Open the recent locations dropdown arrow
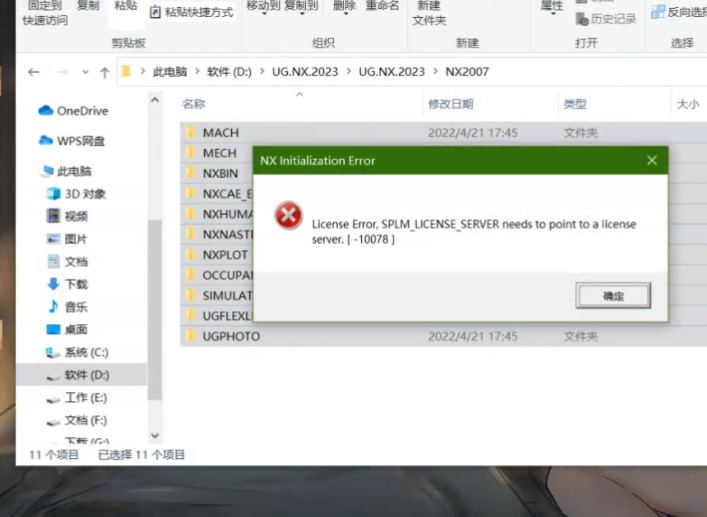The height and width of the screenshot is (517, 707). pyautogui.click(x=85, y=72)
